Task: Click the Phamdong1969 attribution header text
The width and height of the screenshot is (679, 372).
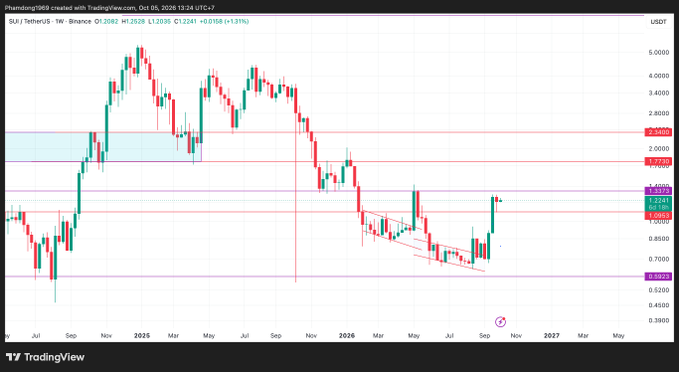Action: 110,8
